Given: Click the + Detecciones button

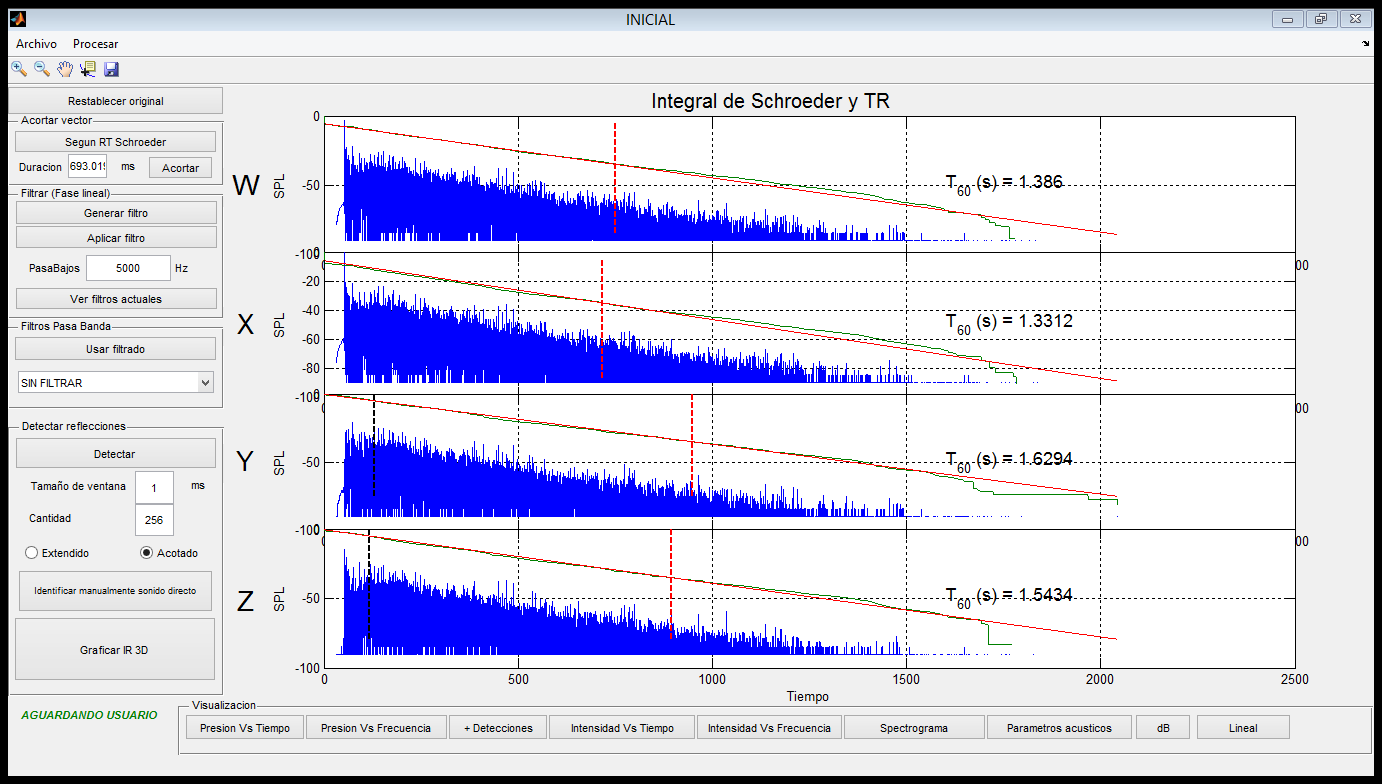Looking at the screenshot, I should click(x=498, y=728).
